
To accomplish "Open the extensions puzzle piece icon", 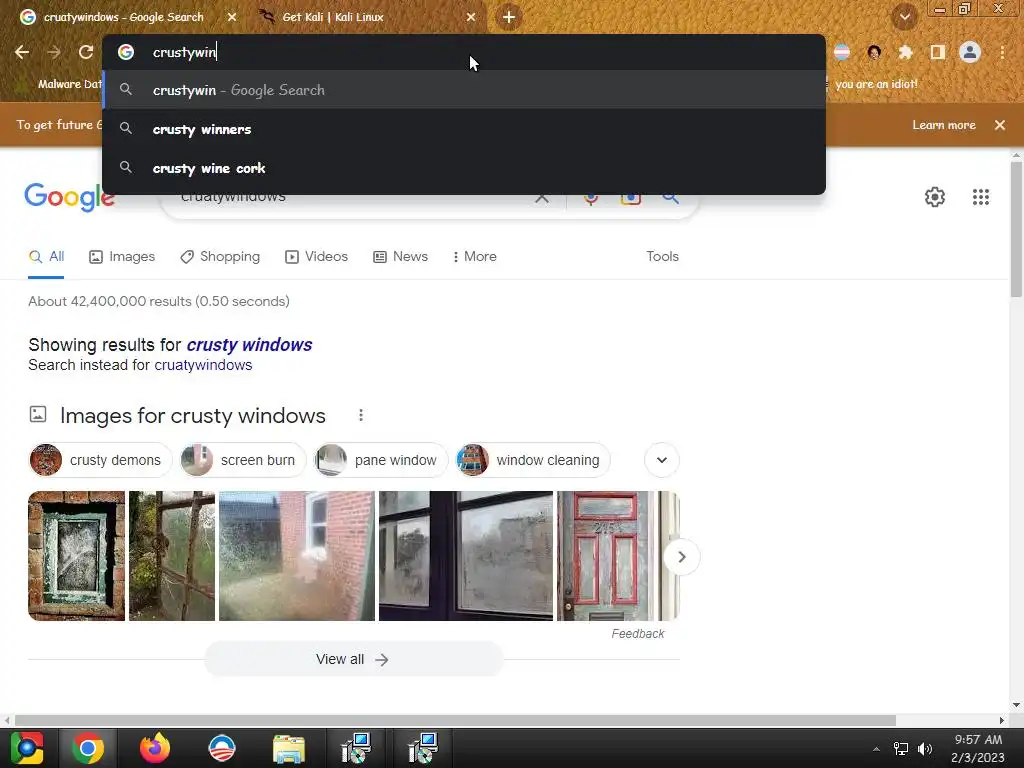I will click(905, 52).
